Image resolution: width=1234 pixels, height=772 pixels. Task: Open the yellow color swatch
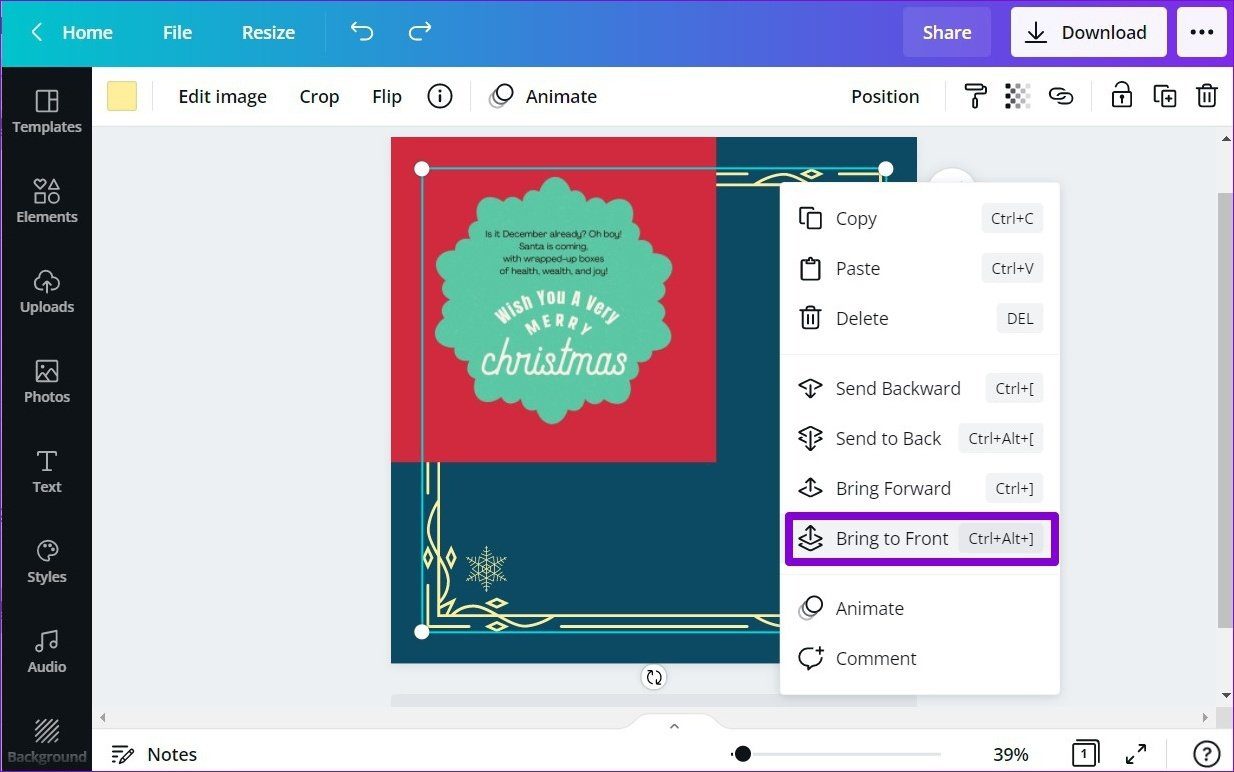tap(122, 96)
